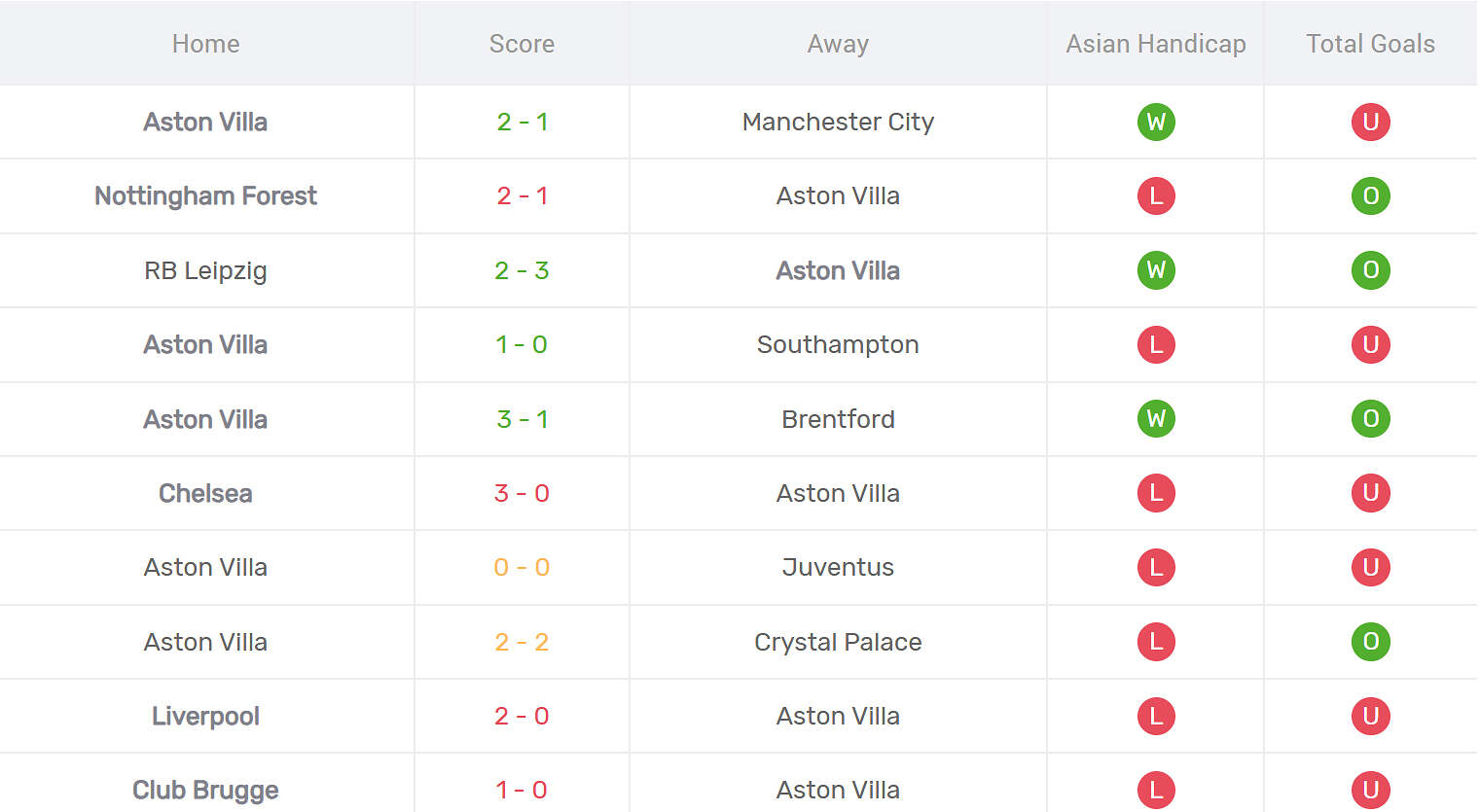Open the Nottingham Forest team link

[205, 196]
